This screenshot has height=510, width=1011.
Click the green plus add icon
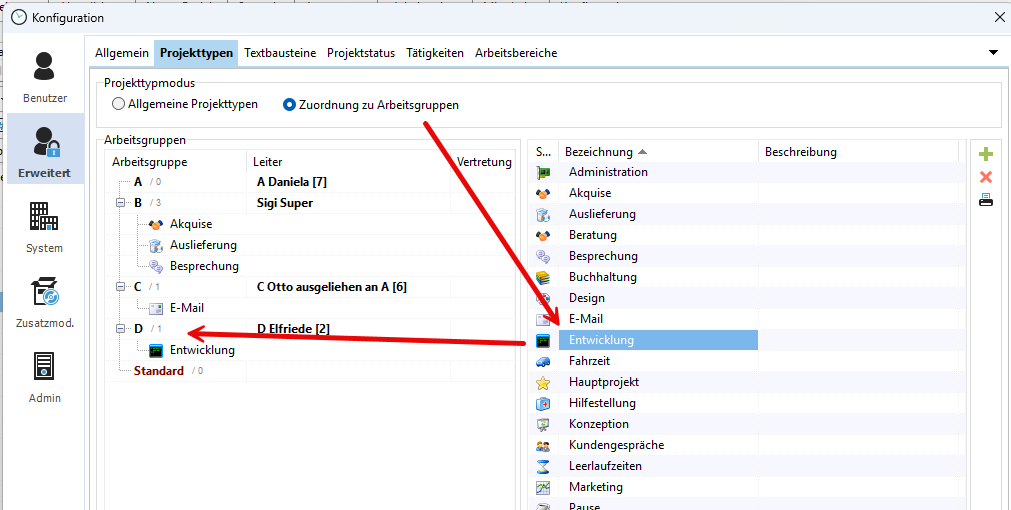point(985,154)
